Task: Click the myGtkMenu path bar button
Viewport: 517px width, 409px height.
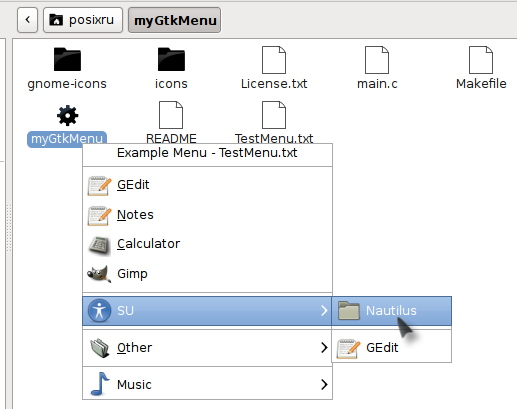Action: (x=174, y=20)
